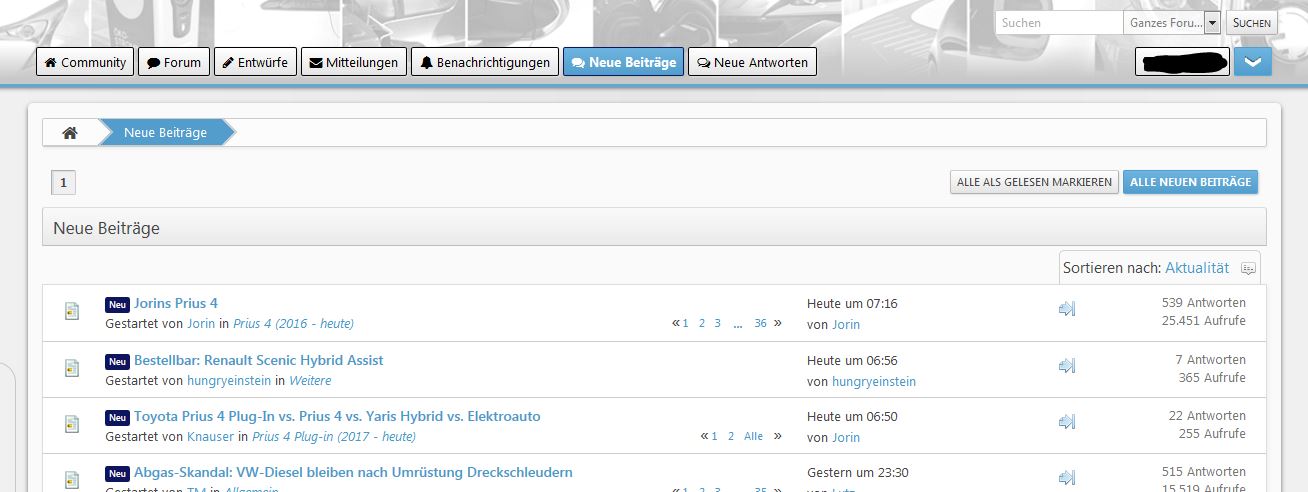Open the Forum tab

coord(174,62)
